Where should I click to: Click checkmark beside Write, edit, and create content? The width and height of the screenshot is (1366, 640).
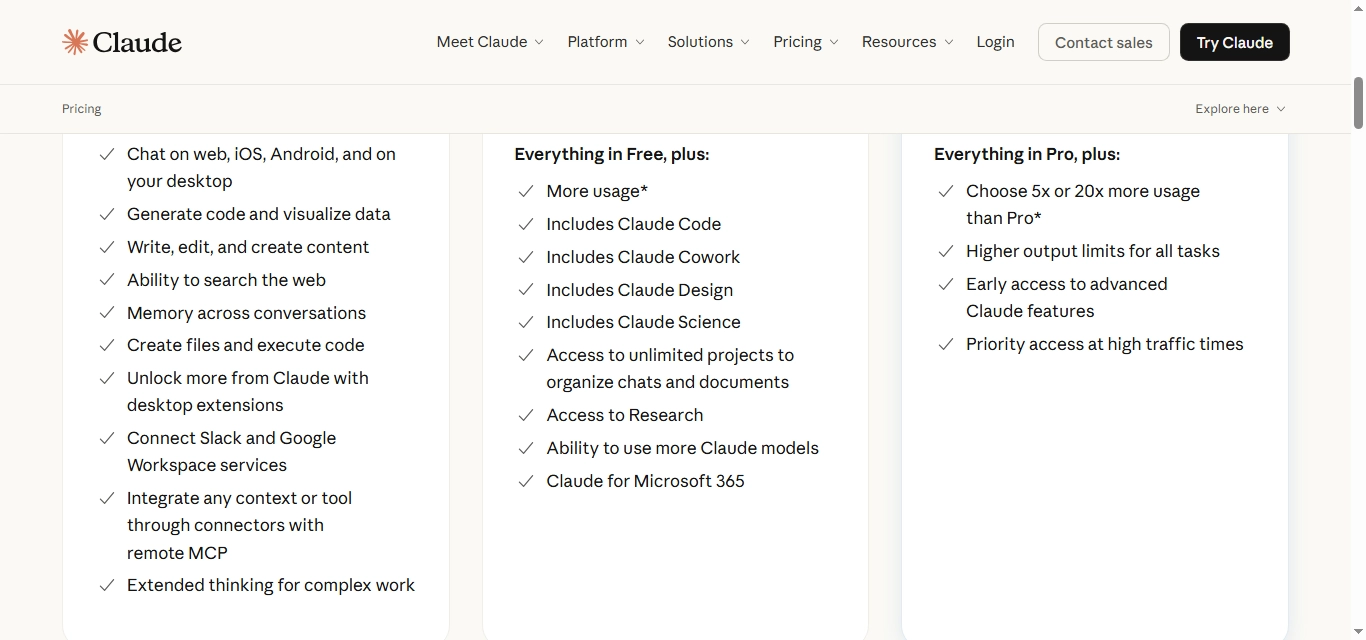pos(107,248)
